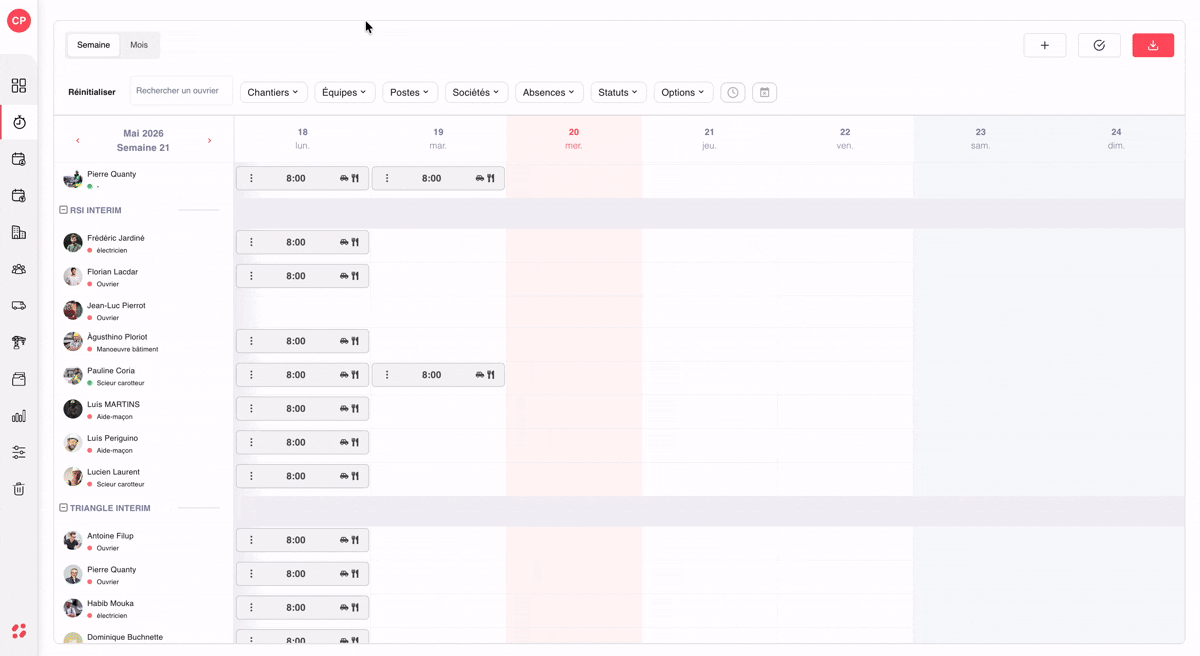Open 8:00 entry for Lucien Laurent Monday
The height and width of the screenshot is (656, 1200).
302,476
